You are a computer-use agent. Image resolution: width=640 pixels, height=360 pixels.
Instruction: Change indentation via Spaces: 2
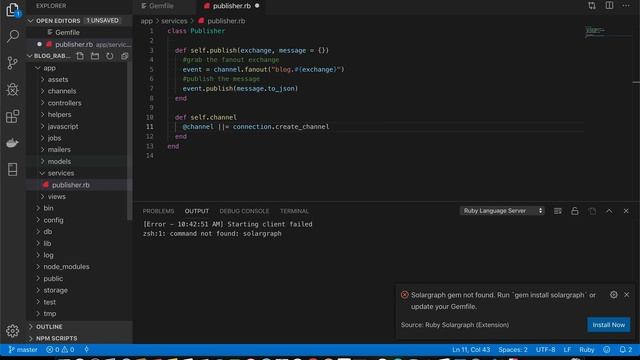click(513, 350)
